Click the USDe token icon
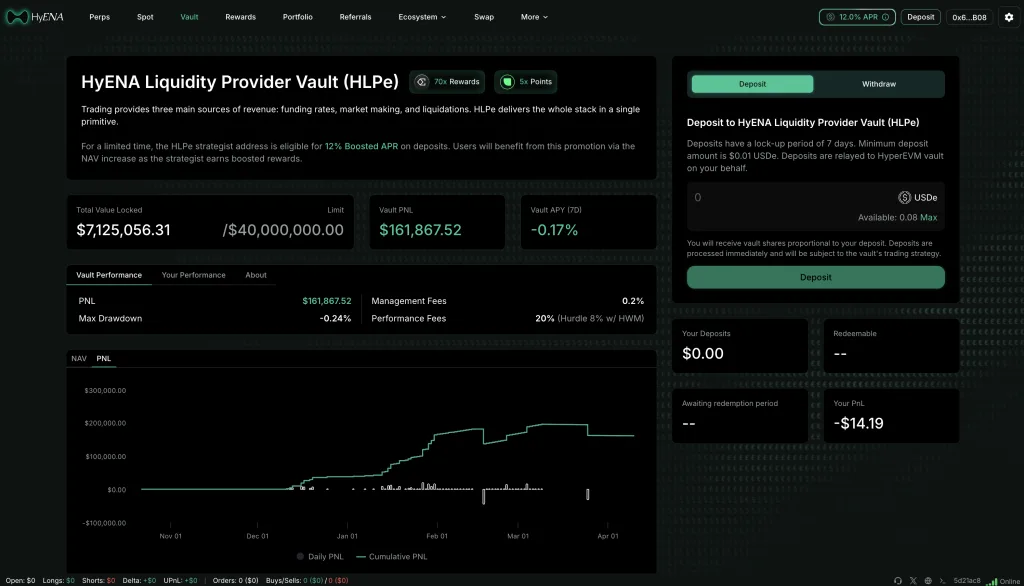This screenshot has height=586, width=1024. pyautogui.click(x=904, y=197)
